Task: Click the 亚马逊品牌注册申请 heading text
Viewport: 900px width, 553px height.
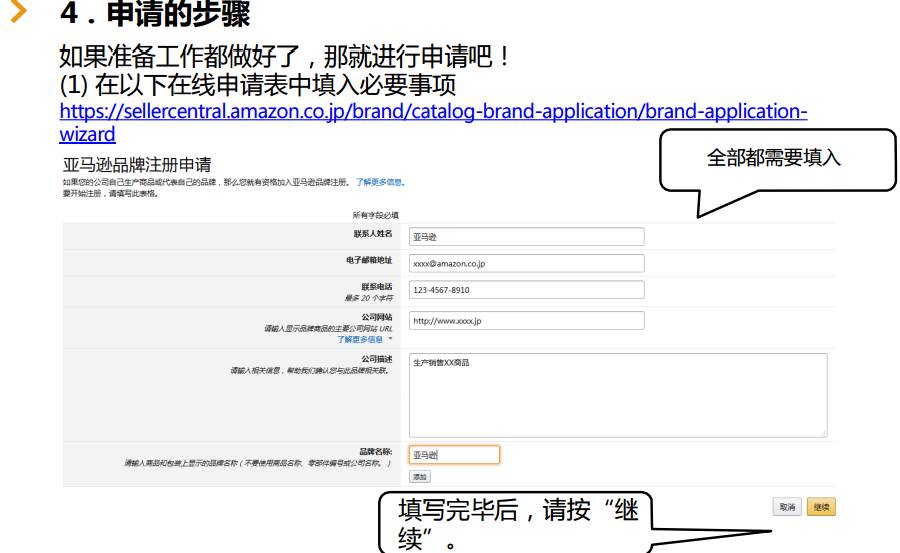Action: coord(137,165)
